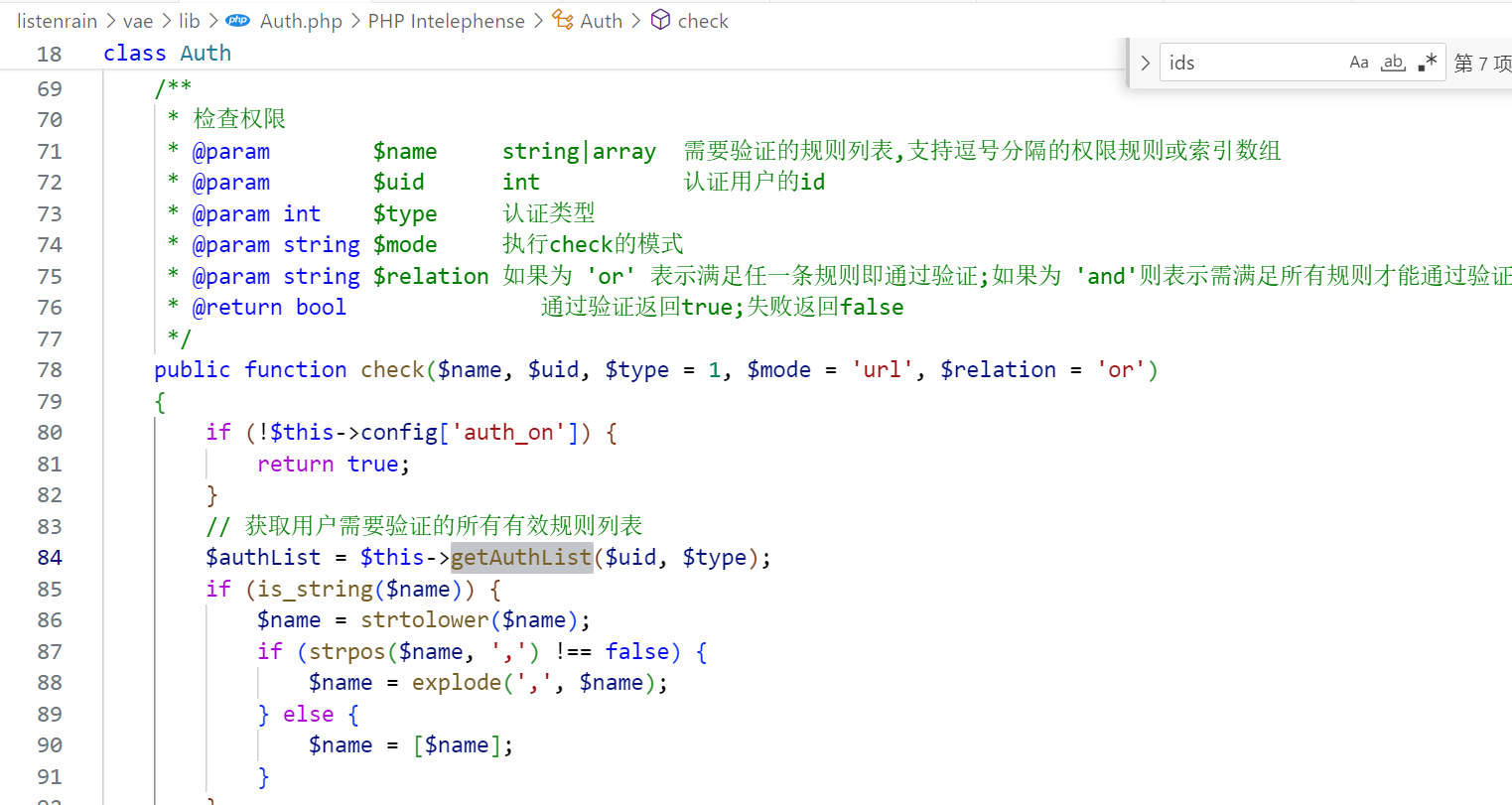
Task: Click '认证用户的id' comment on line 72
Action: click(755, 182)
